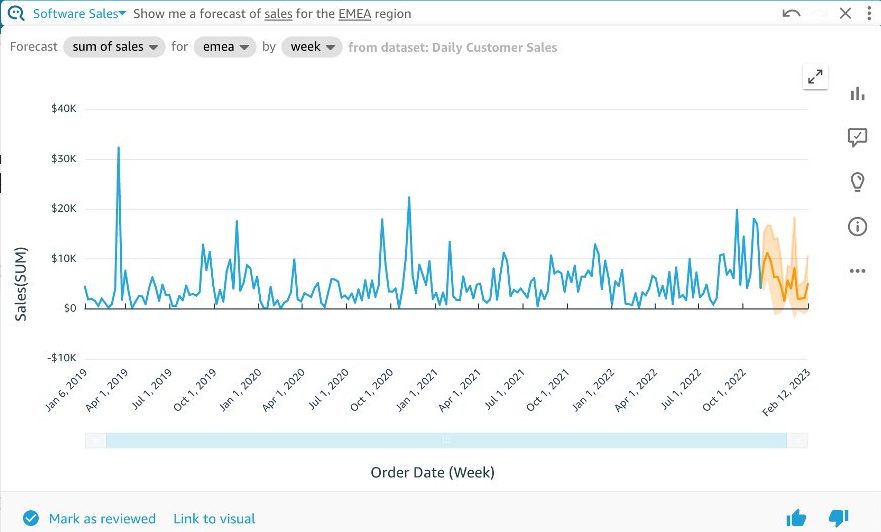Click the undo arrow icon
This screenshot has height=532, width=881.
click(x=792, y=14)
